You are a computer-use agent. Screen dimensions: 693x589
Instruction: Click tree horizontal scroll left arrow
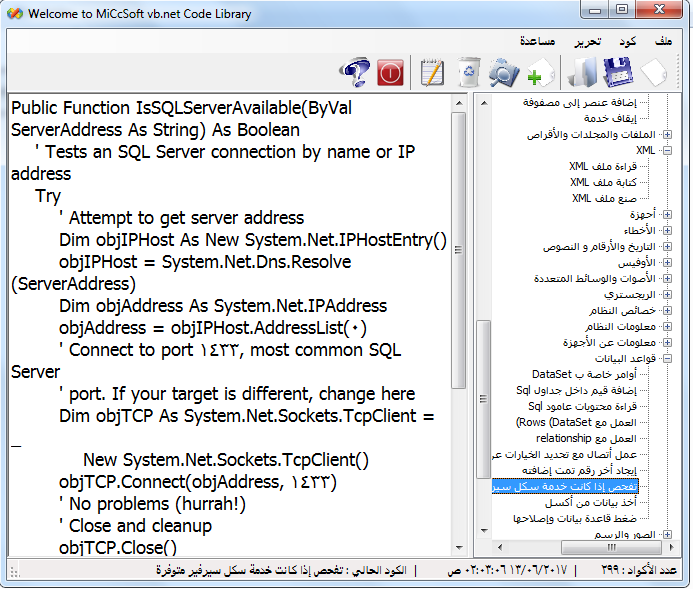[x=499, y=547]
